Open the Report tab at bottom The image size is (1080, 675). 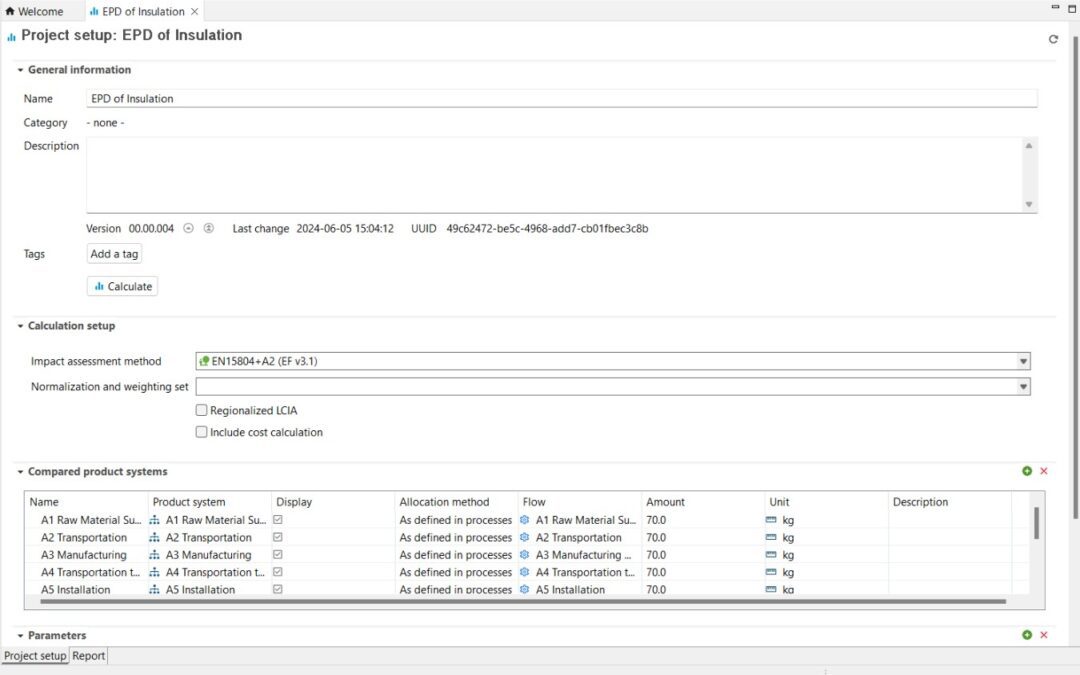click(x=89, y=656)
